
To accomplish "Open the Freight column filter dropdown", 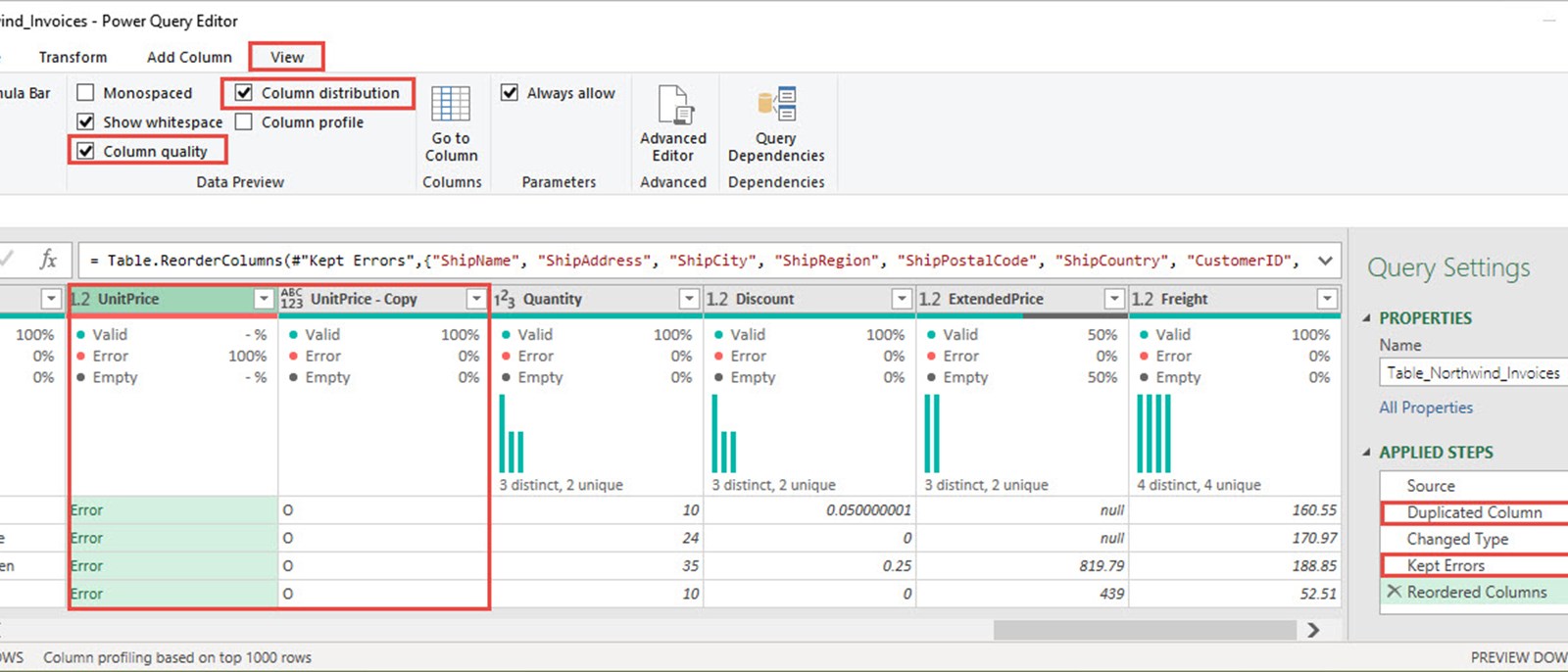I will [1327, 299].
